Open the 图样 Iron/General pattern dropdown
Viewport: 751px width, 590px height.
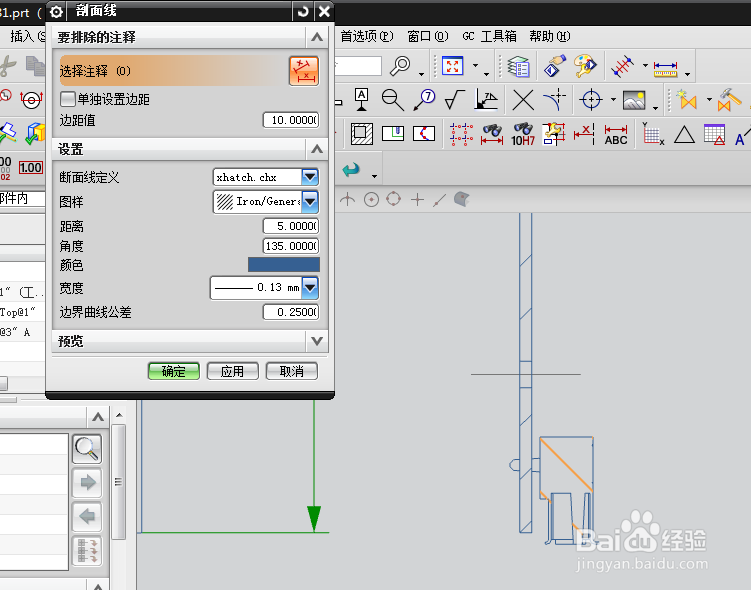(x=310, y=202)
